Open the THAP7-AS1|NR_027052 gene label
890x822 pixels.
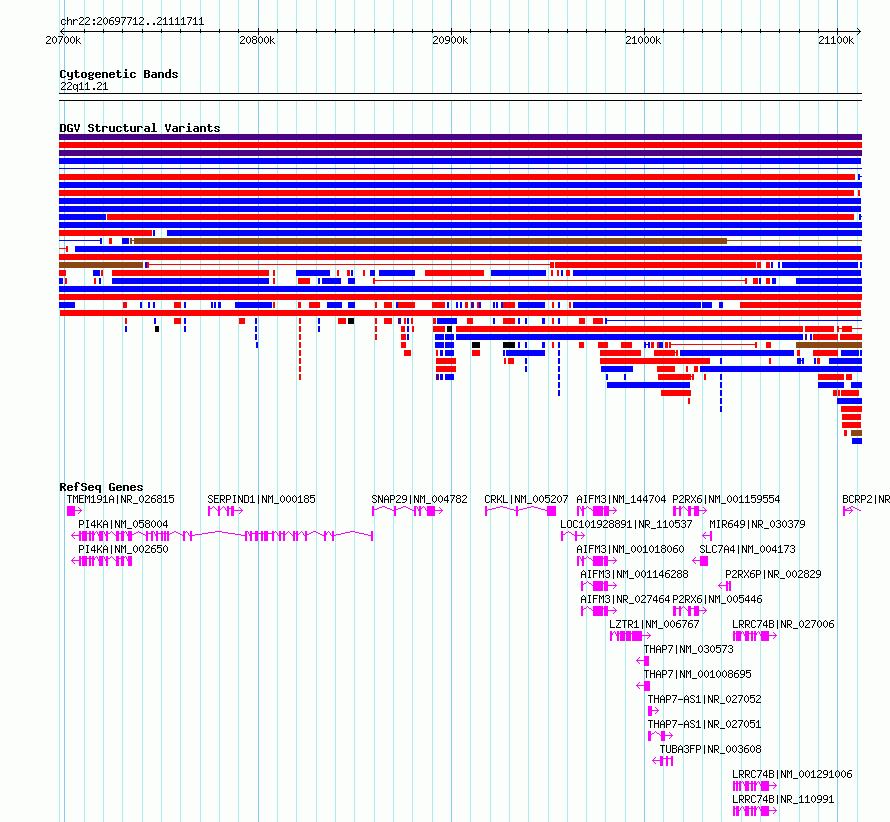coord(704,699)
